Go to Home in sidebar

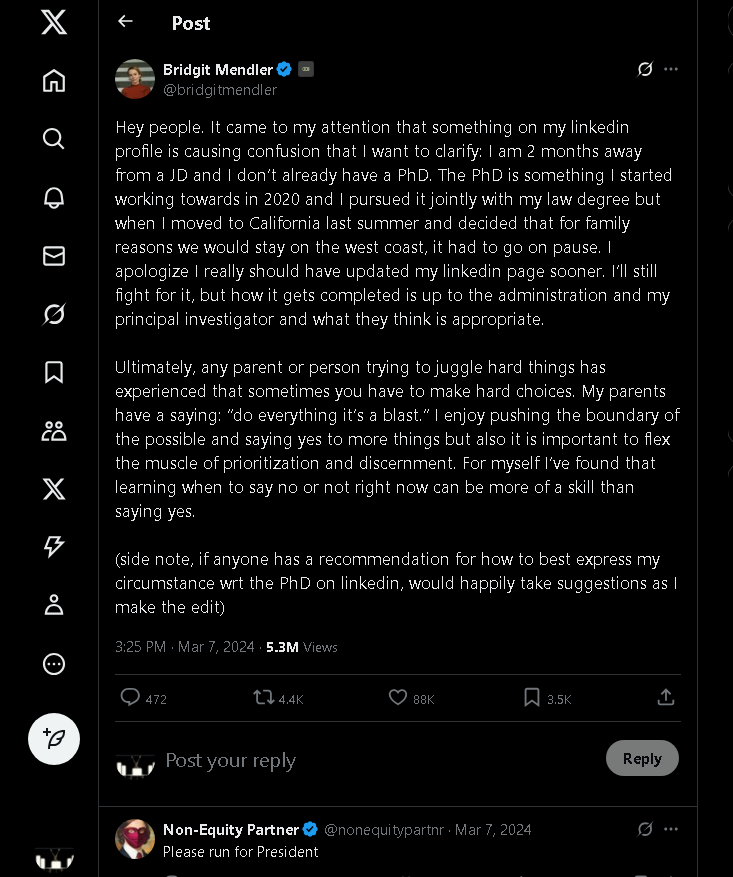[54, 81]
